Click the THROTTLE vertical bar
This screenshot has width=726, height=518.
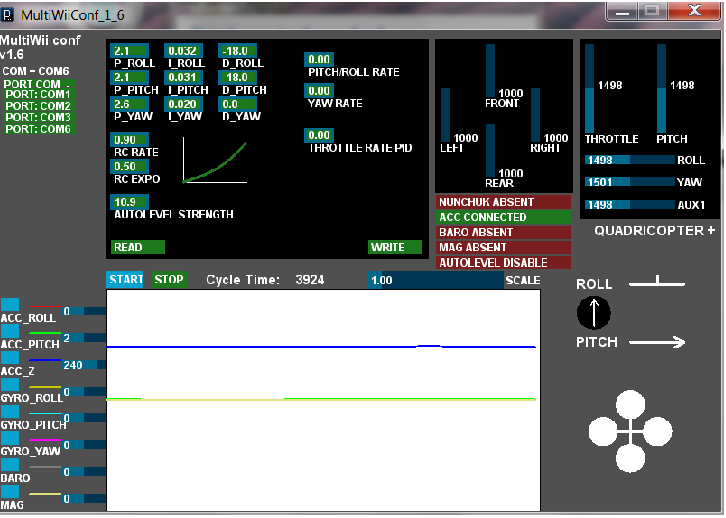pos(589,88)
